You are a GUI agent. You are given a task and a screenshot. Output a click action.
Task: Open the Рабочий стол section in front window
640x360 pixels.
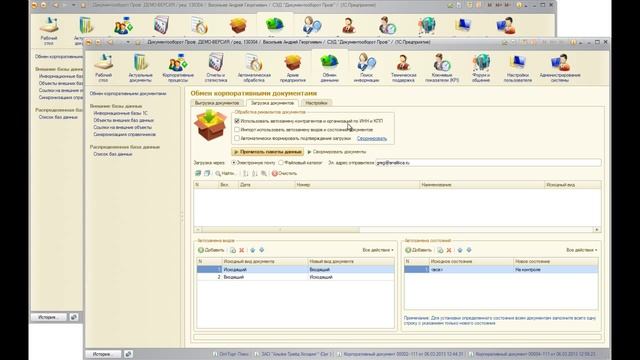[x=103, y=68]
